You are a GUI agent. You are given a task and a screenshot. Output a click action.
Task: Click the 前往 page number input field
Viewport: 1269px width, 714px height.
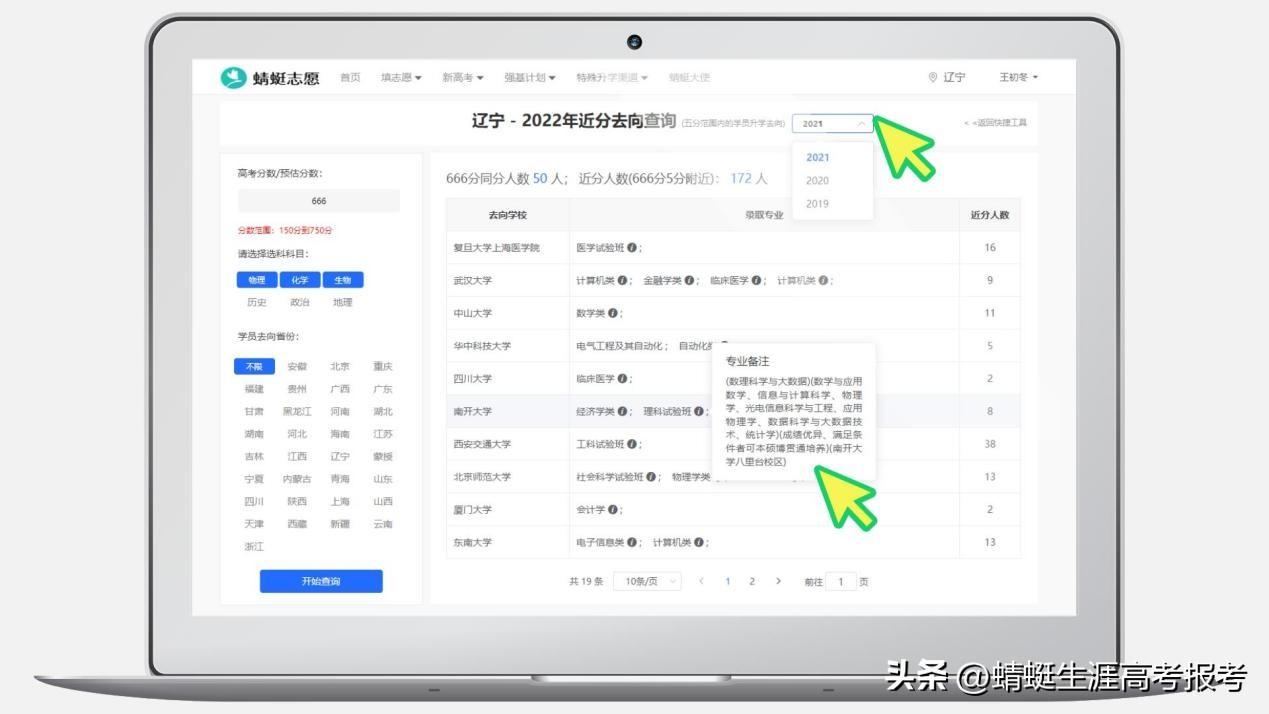tap(841, 581)
